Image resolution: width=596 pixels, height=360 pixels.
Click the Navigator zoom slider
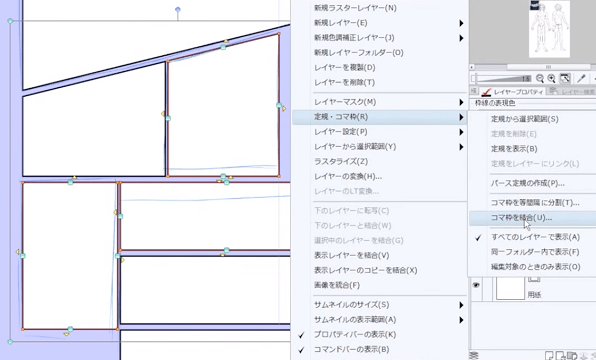pyautogui.click(x=501, y=79)
